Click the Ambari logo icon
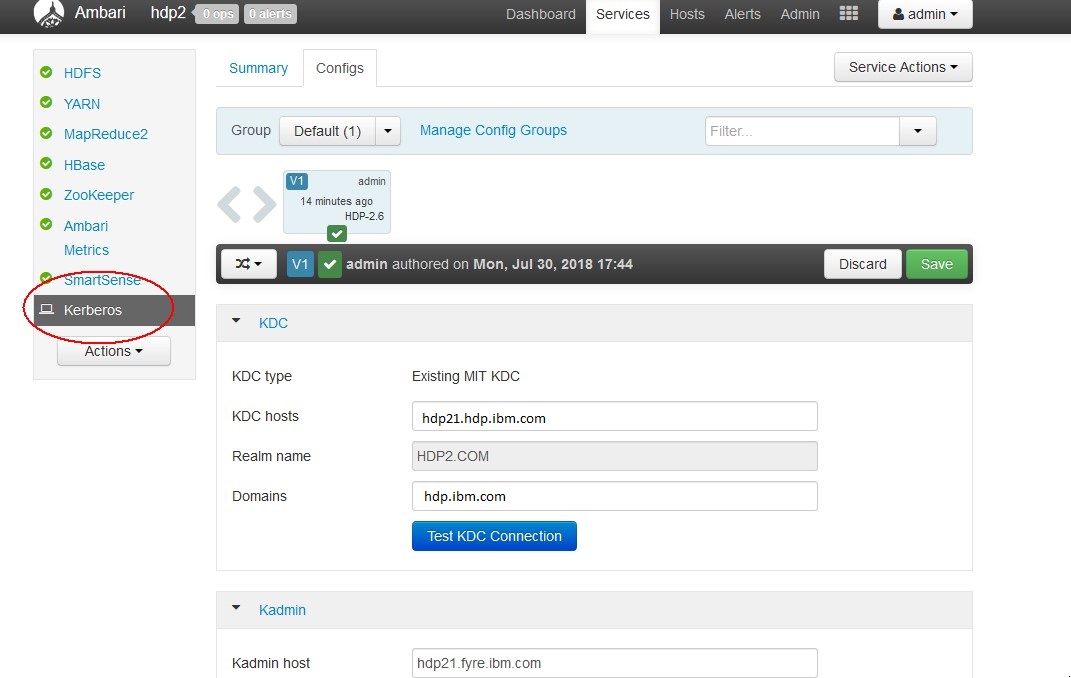 tap(48, 14)
